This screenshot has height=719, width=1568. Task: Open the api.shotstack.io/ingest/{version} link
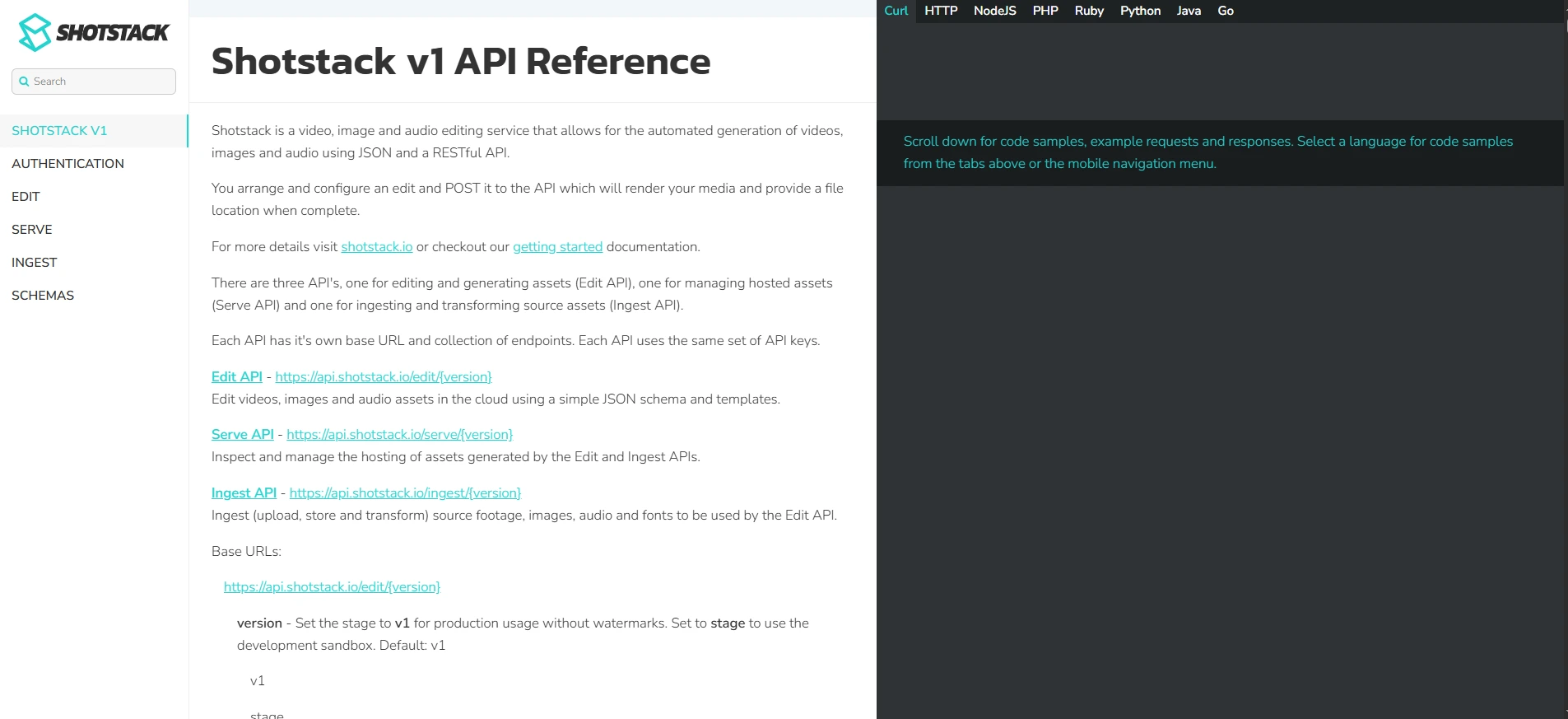[405, 493]
